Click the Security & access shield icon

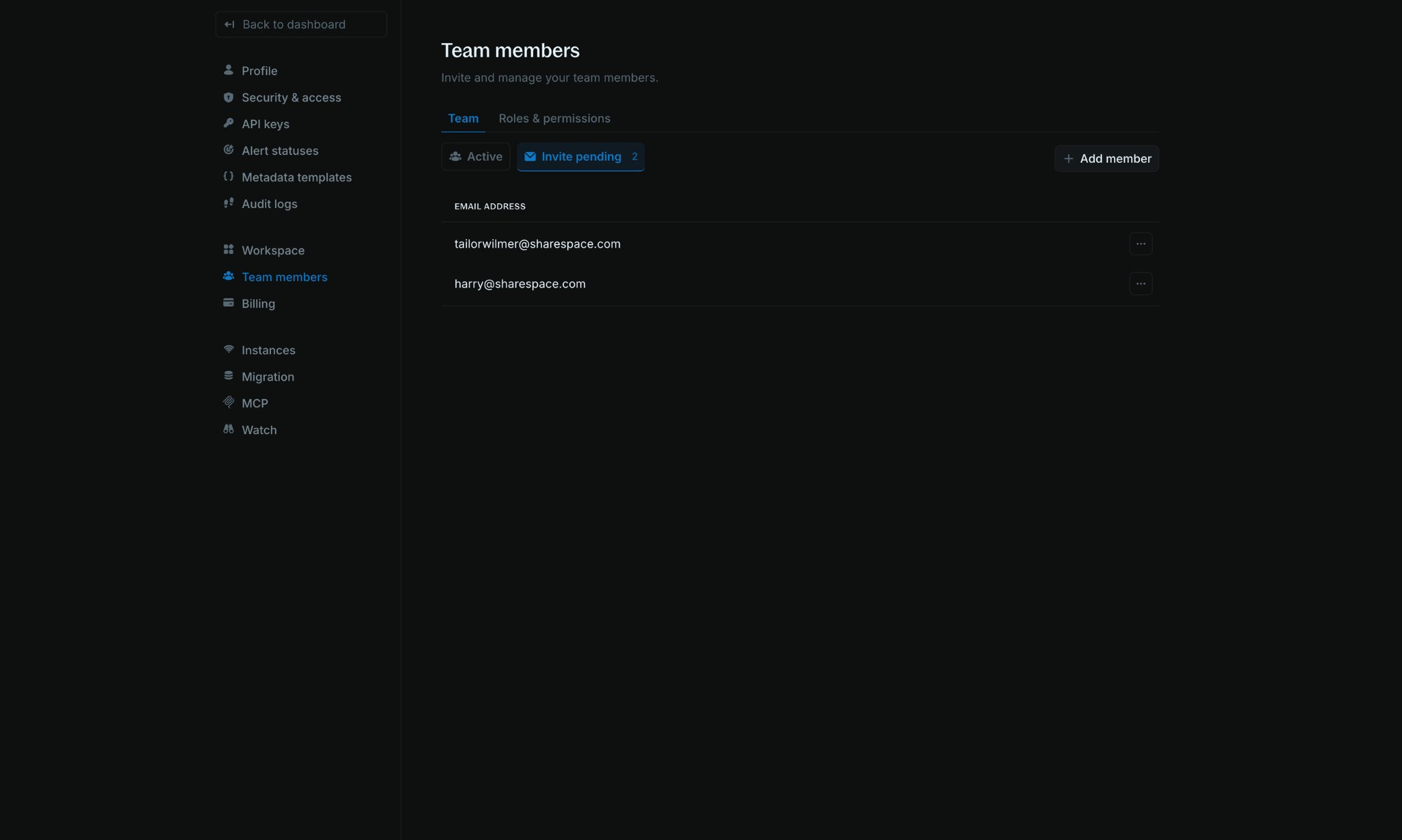229,97
